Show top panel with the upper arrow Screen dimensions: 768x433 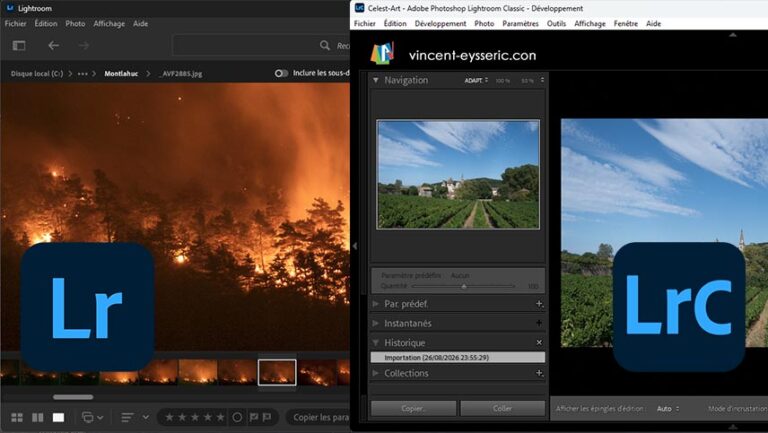[x=733, y=35]
